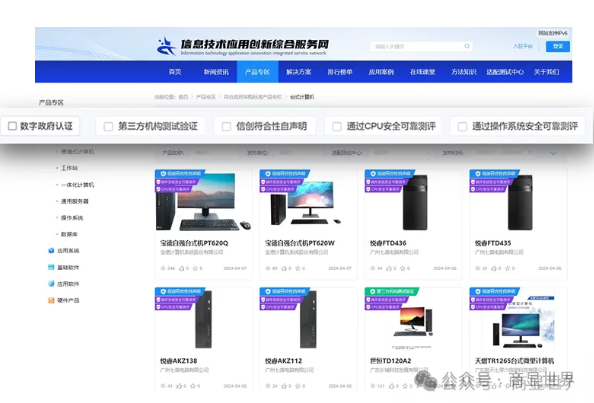This screenshot has height=403, width=594.
Task: Open the 宝德自强台式机PT620W product thumbnail
Action: (x=308, y=202)
